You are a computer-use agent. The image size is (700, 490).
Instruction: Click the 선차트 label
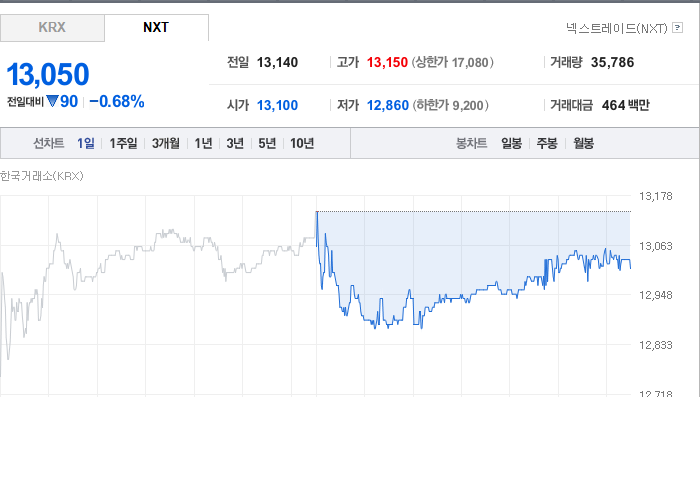[49, 143]
